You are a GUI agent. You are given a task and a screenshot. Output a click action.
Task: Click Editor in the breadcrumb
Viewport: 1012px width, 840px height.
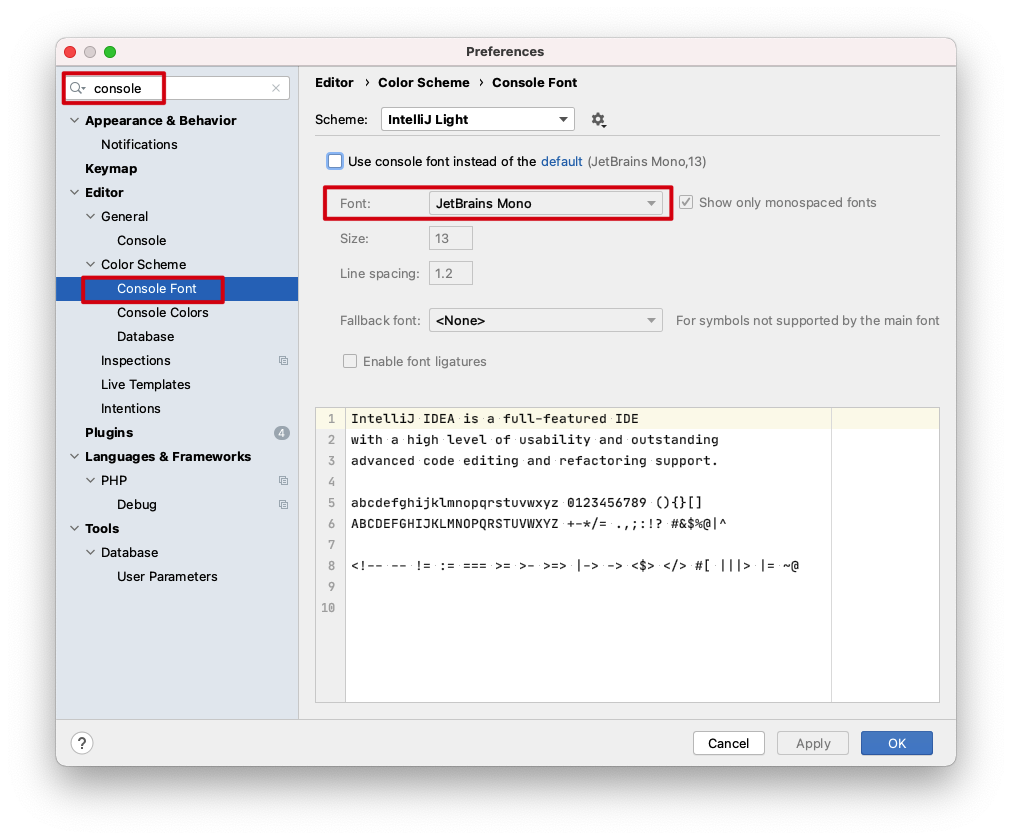point(334,83)
